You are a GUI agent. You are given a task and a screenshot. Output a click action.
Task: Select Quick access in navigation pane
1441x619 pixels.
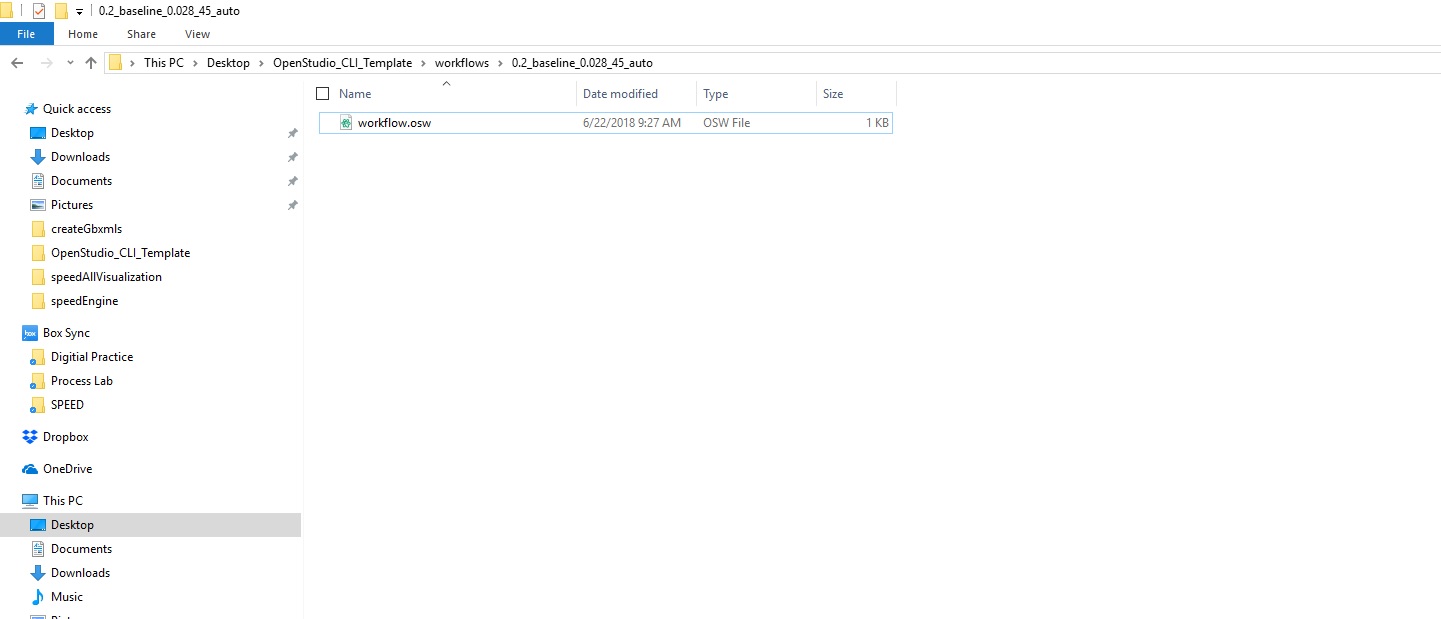[77, 109]
